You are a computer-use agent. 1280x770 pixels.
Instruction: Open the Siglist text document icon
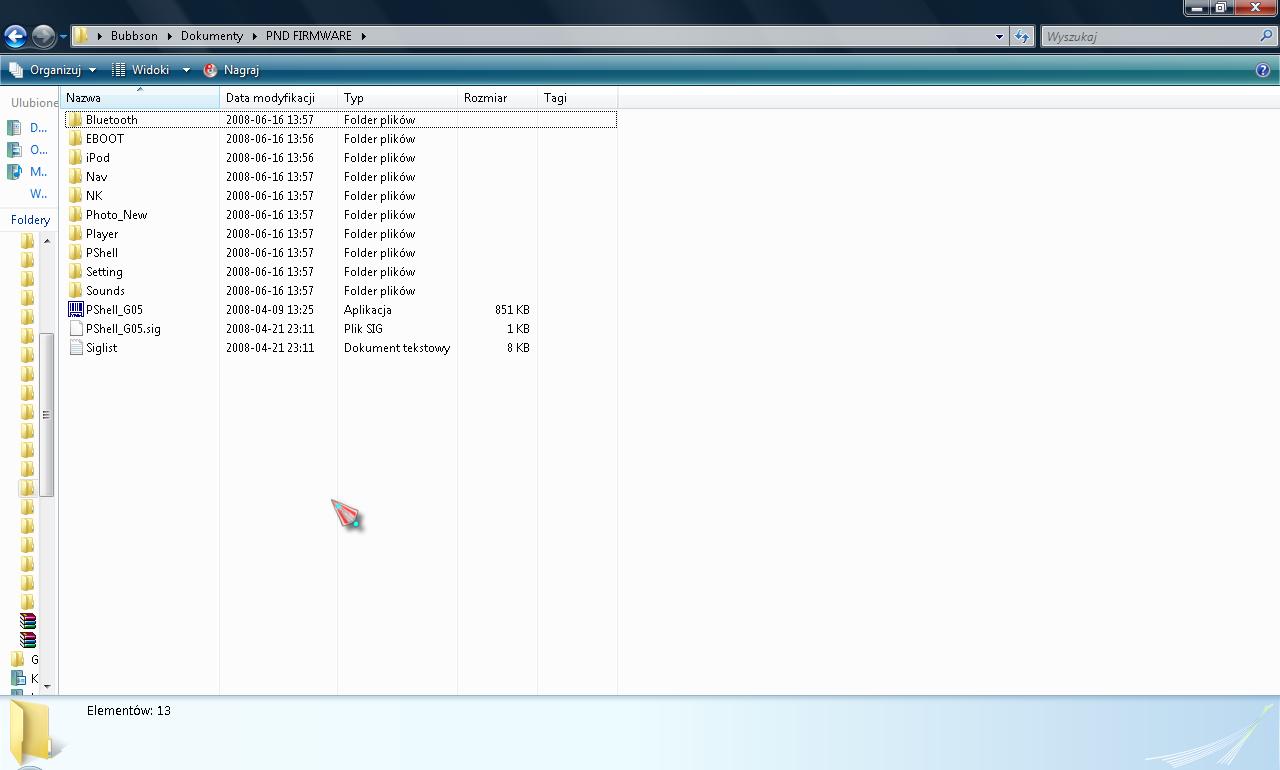coord(76,347)
